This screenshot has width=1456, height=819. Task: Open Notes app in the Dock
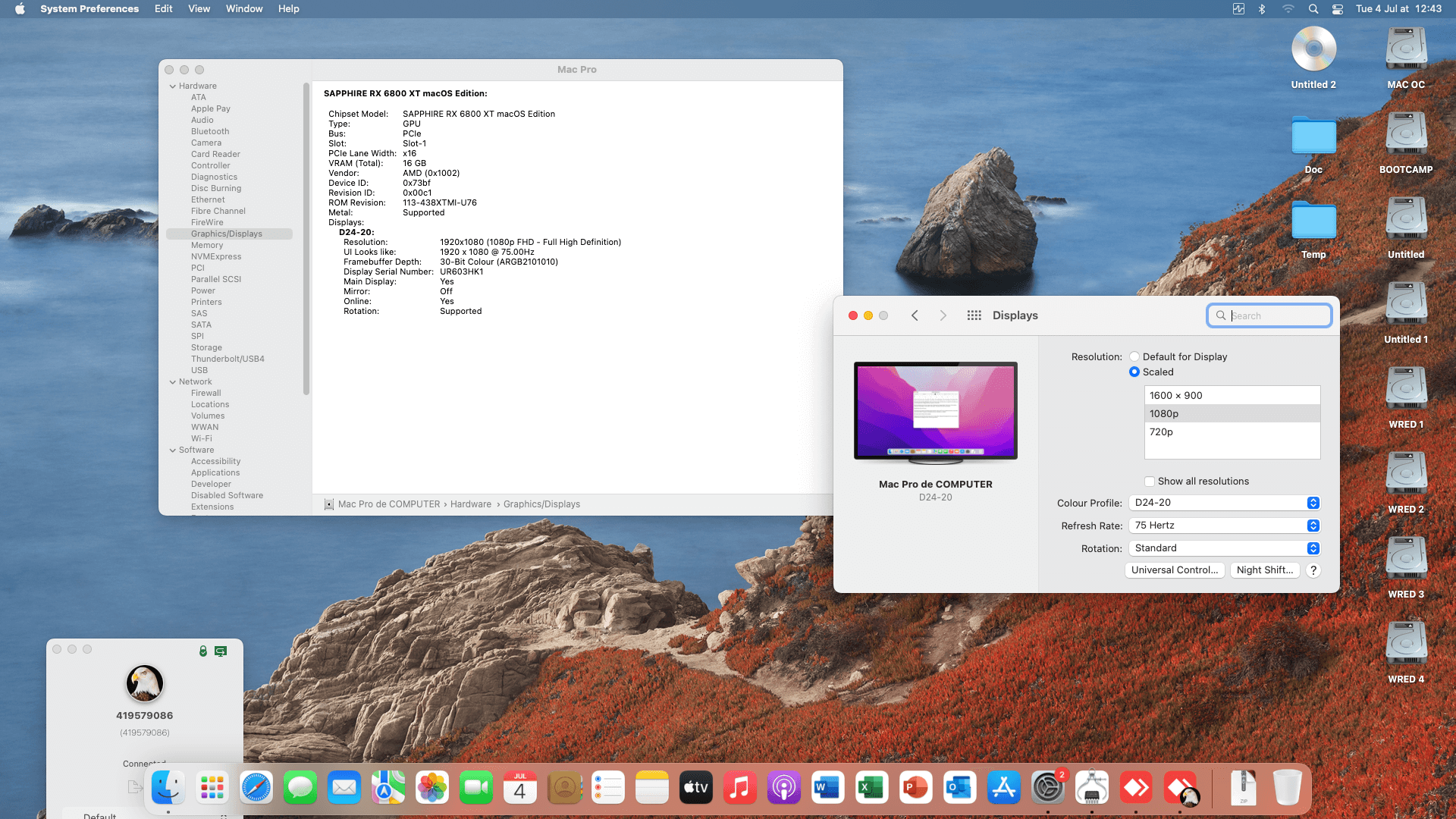click(x=651, y=788)
